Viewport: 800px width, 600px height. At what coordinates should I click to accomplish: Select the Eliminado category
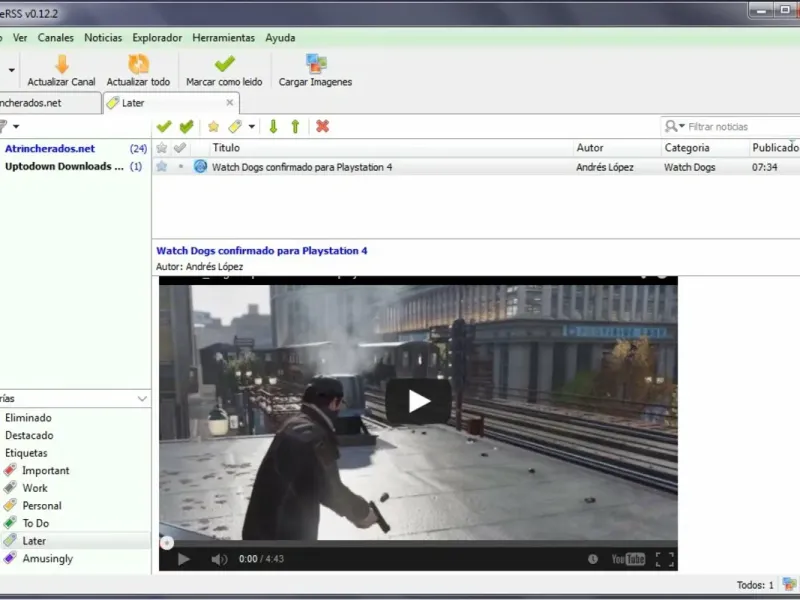click(x=28, y=418)
